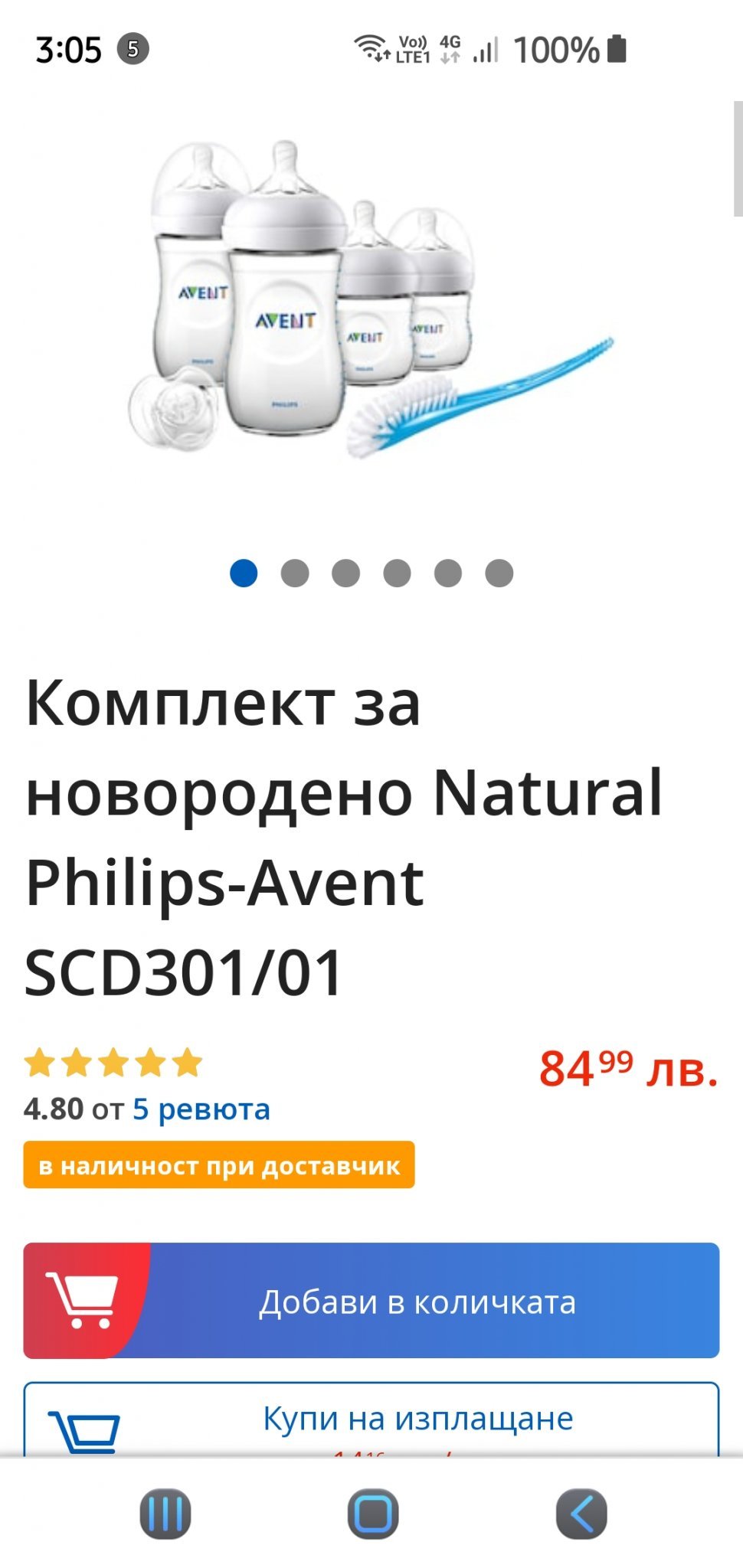Tap the в наличност при доставчик badge

tap(219, 1165)
